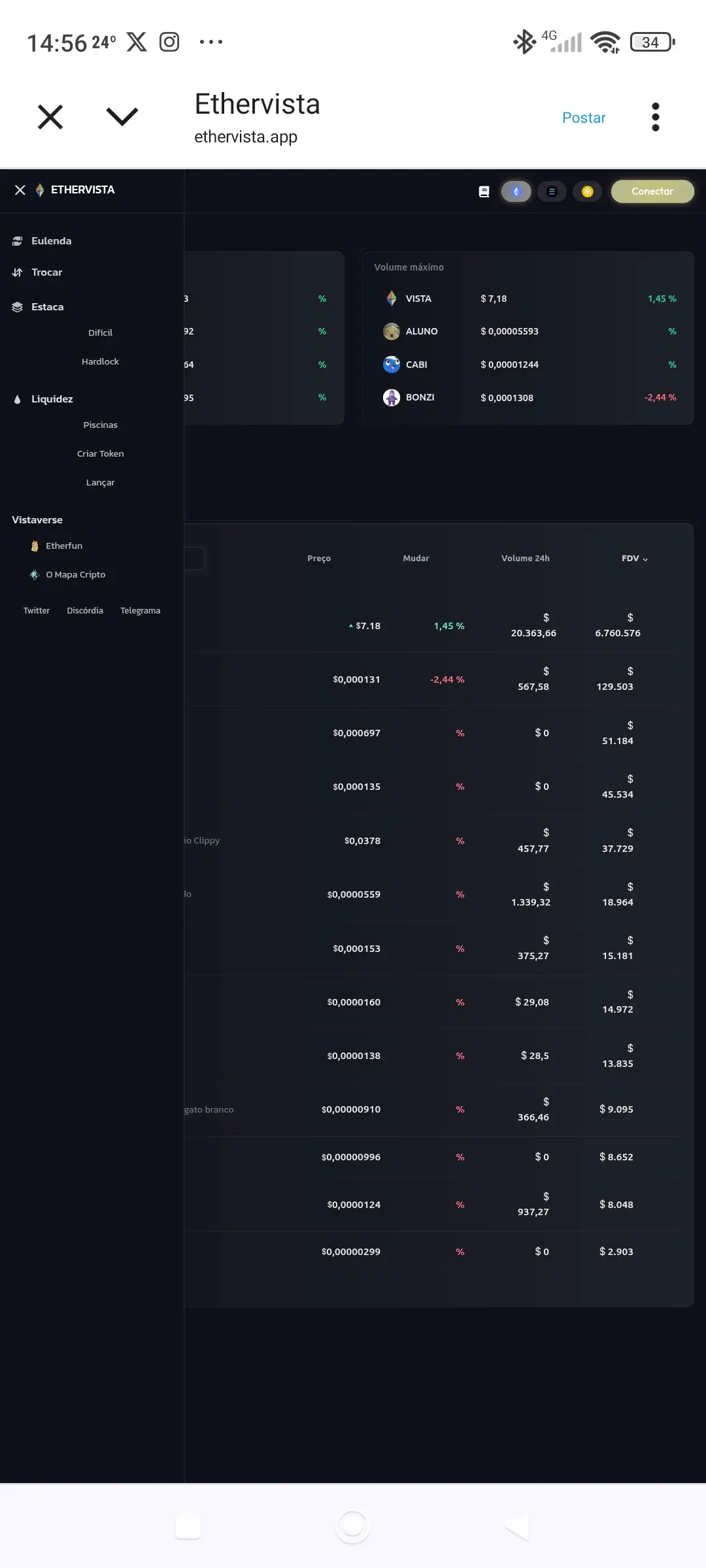This screenshot has width=706, height=1568.
Task: Click the $0,00000299 price cell
Action: click(351, 1252)
